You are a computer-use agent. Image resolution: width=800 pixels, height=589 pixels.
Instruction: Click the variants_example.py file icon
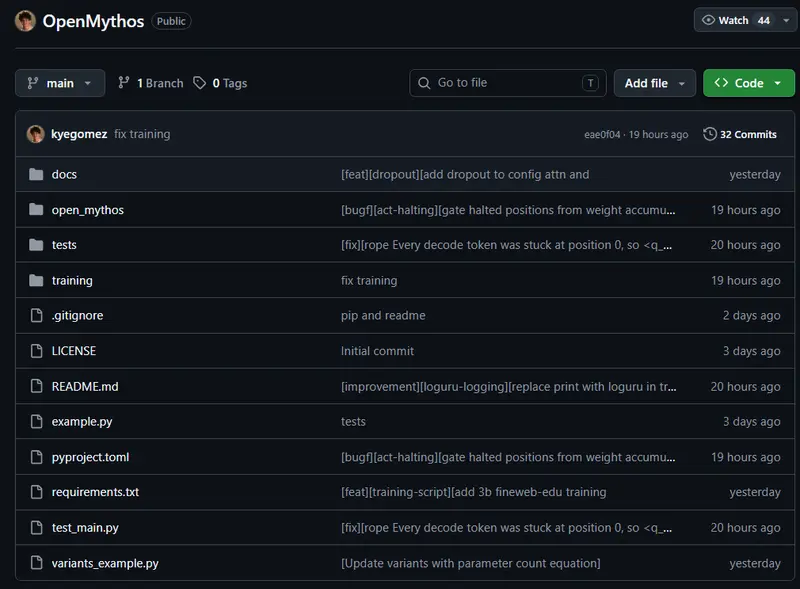click(36, 563)
